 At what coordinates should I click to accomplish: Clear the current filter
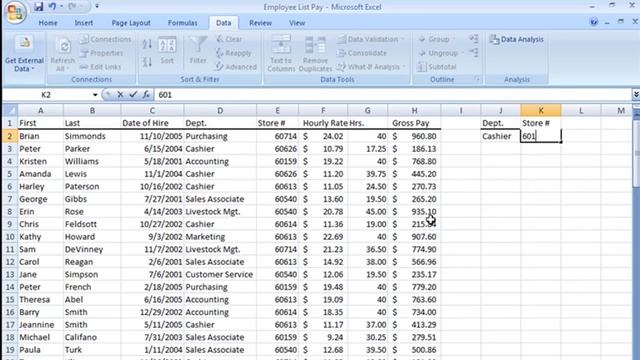tap(229, 39)
